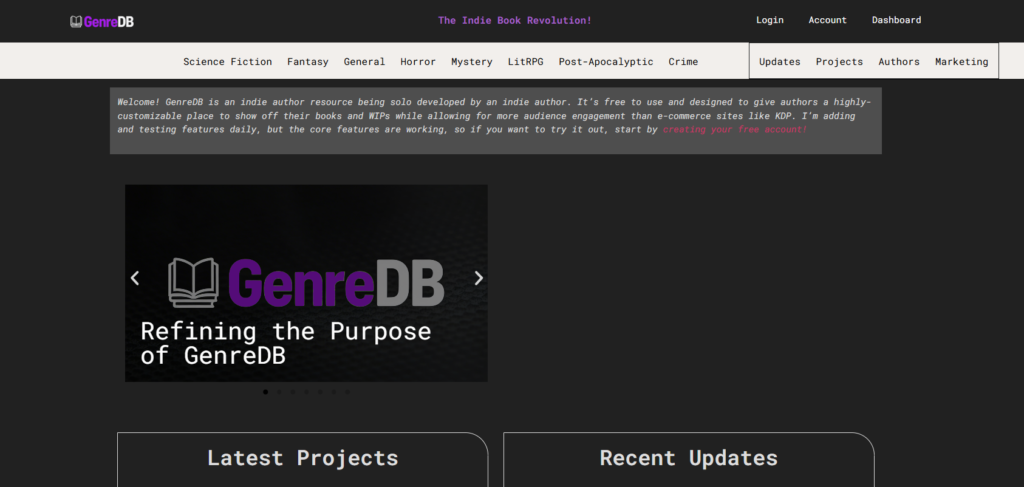Screen dimensions: 1024x487
Task: Go to the Updates section
Action: tap(779, 62)
